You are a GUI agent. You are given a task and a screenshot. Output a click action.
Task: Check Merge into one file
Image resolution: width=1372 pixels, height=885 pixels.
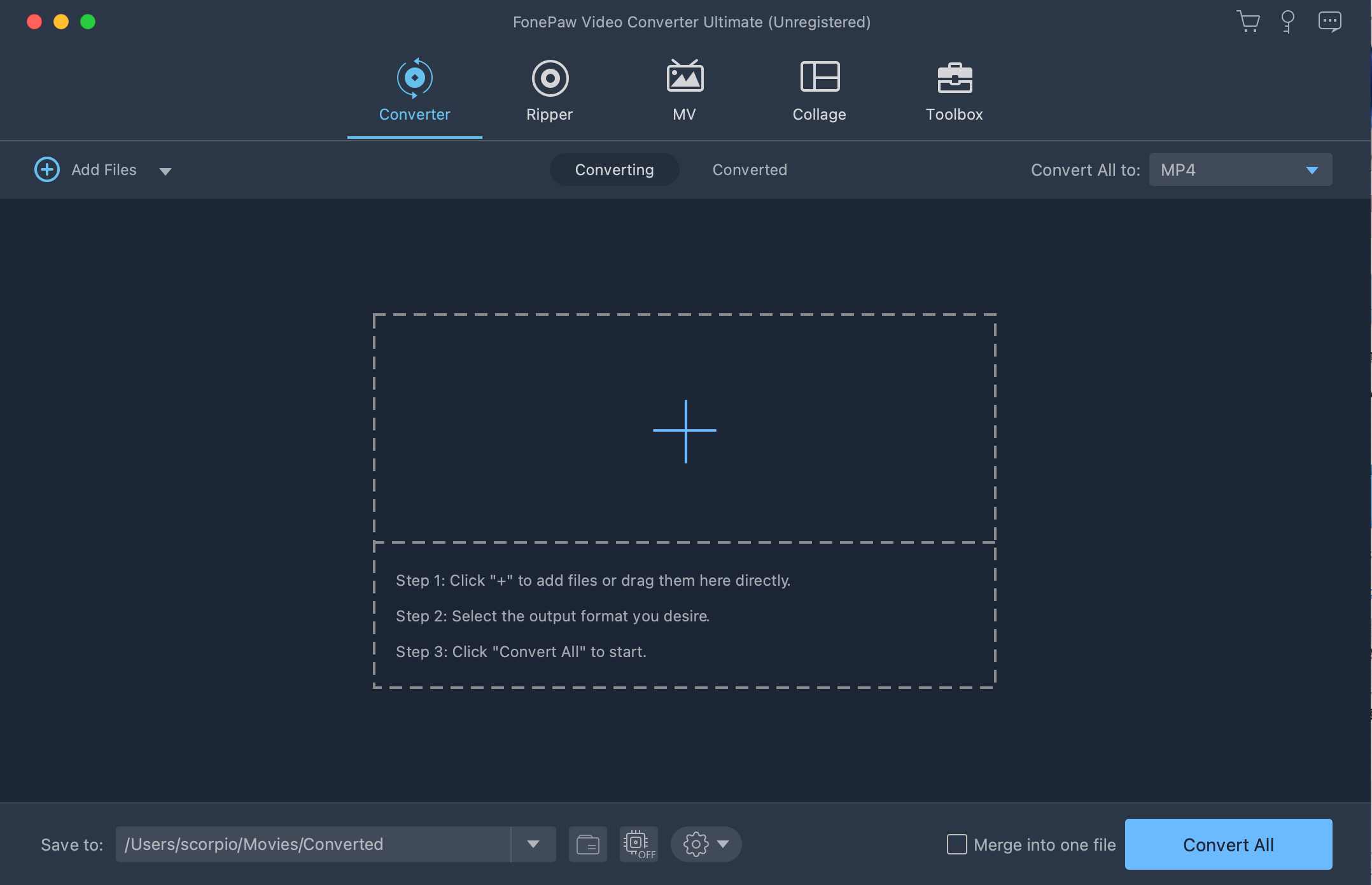(x=956, y=845)
